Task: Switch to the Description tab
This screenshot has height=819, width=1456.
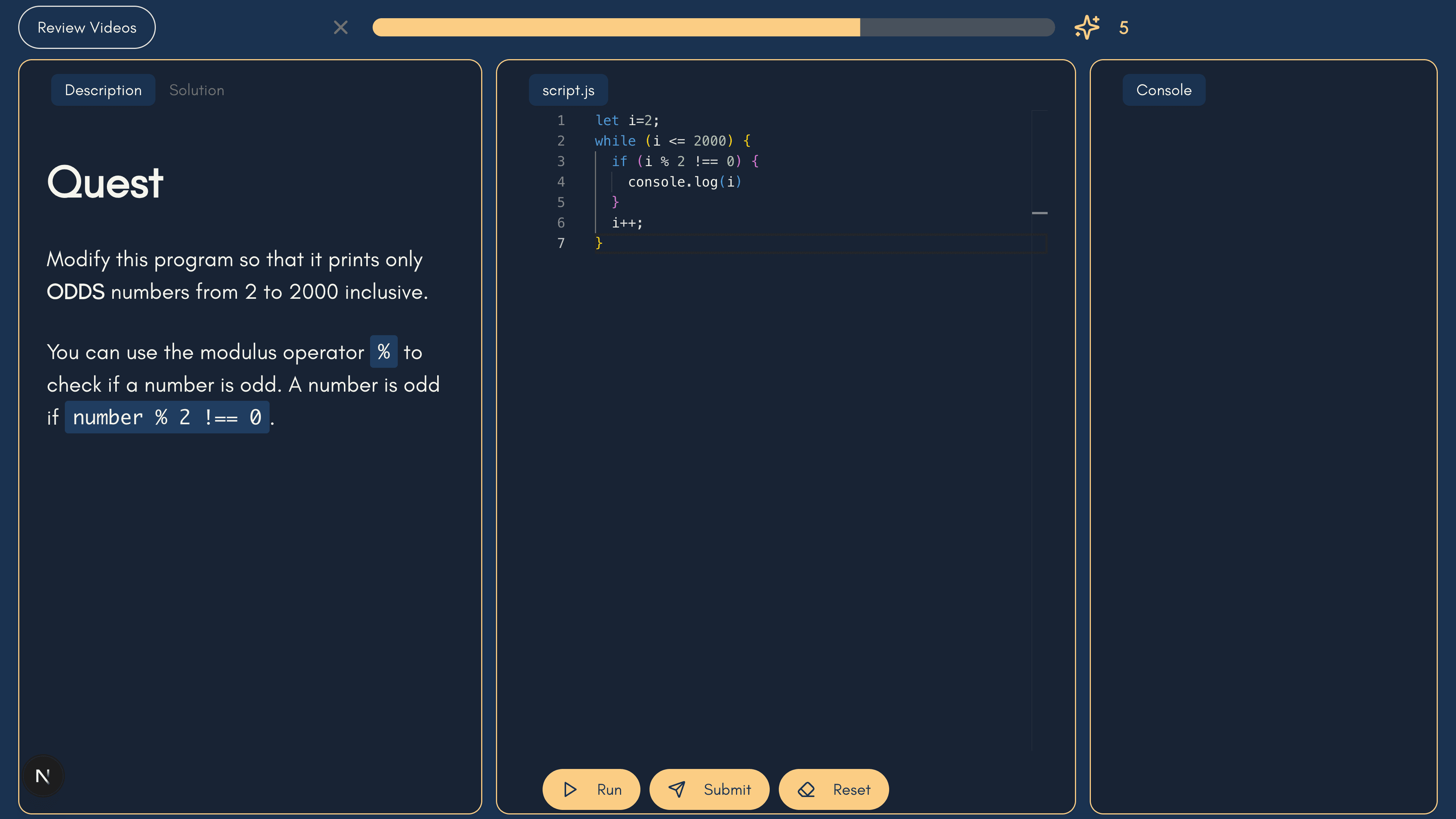Action: [x=103, y=90]
